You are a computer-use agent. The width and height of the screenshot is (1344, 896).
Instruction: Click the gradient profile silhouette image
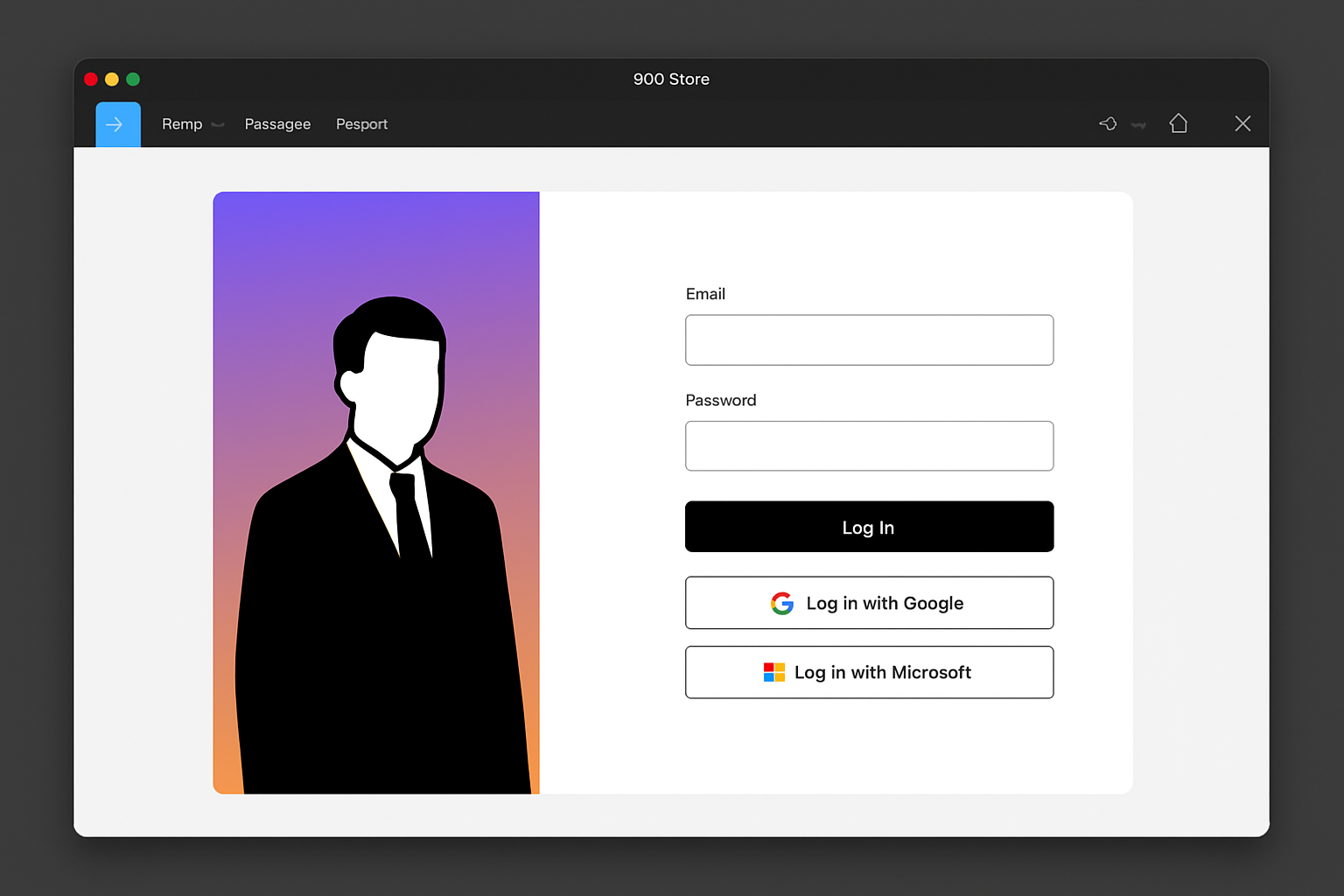click(376, 490)
